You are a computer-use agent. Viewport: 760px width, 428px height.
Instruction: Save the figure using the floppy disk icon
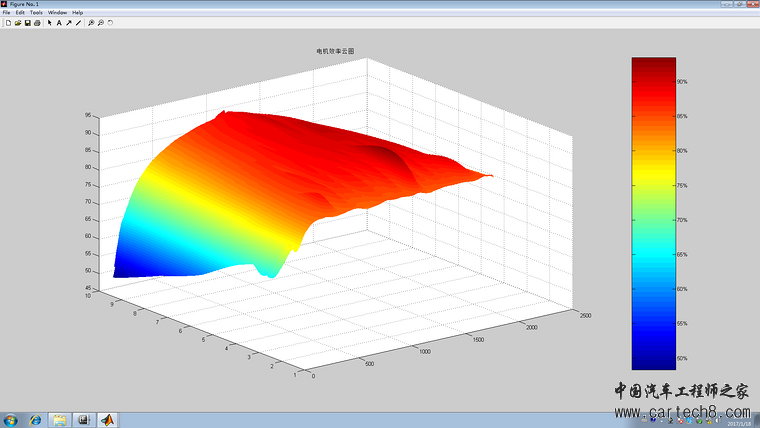pyautogui.click(x=28, y=22)
